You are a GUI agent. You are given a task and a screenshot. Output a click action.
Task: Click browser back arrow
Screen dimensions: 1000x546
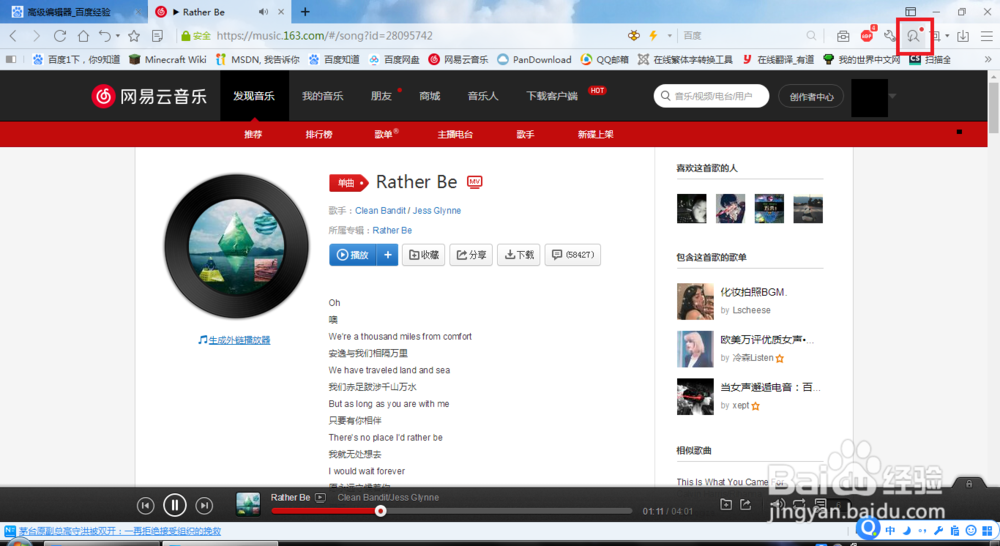pyautogui.click(x=13, y=36)
